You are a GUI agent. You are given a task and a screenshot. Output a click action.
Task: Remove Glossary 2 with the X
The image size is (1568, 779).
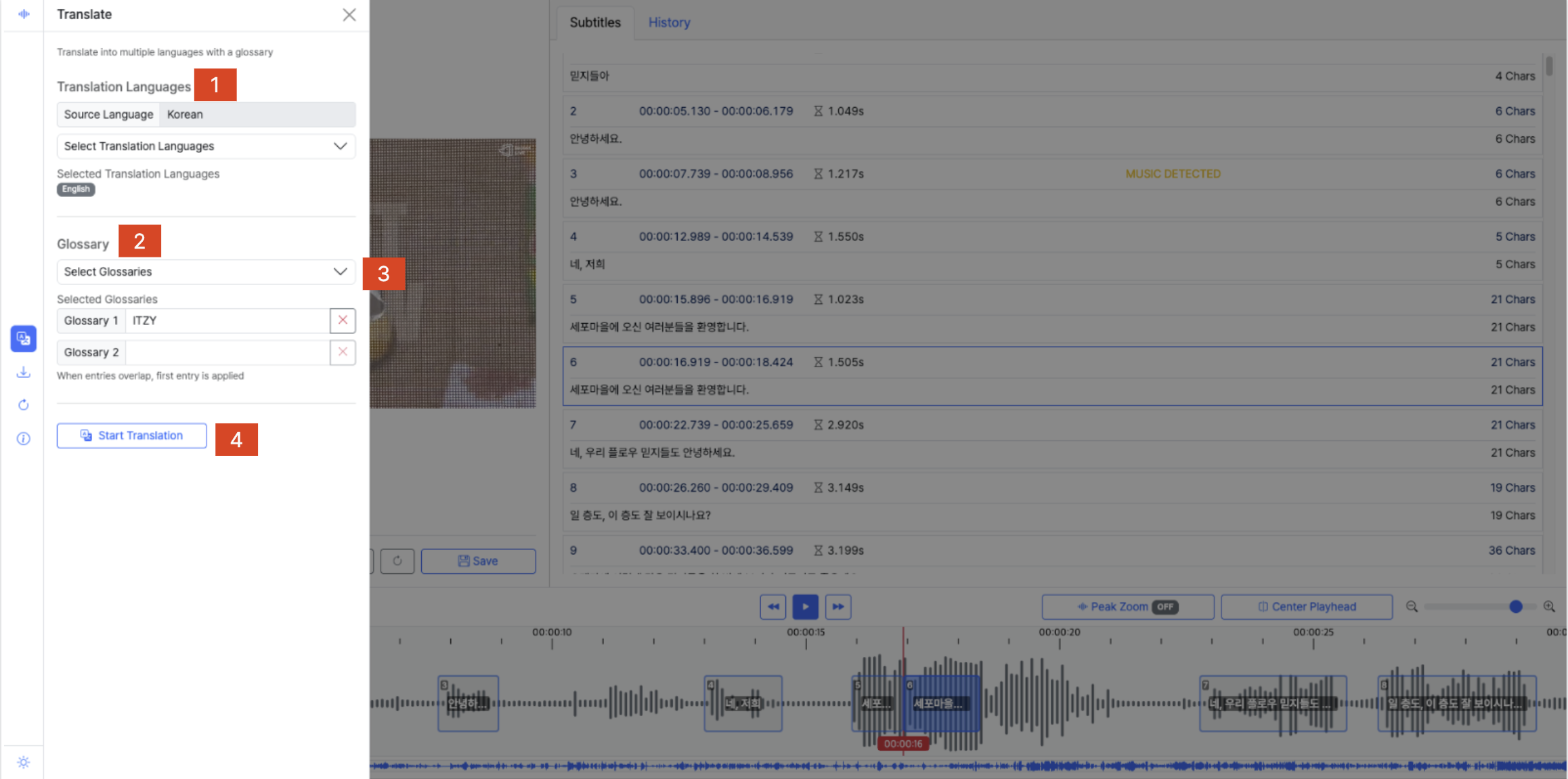343,352
